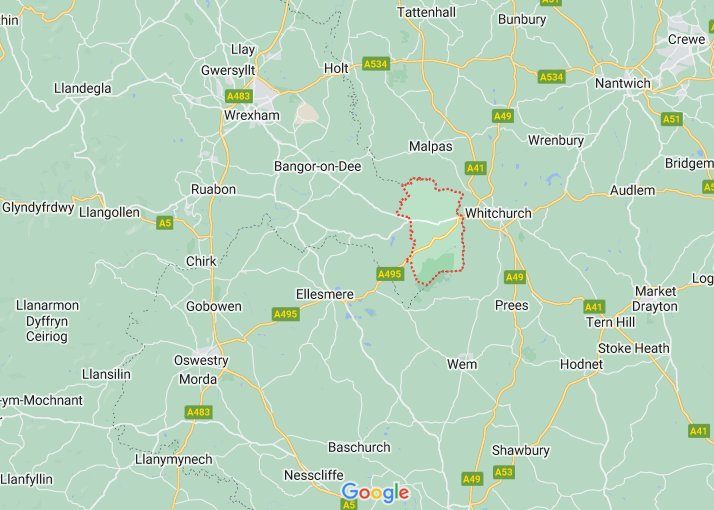Select the Wrexham town label
The image size is (714, 510).
[x=252, y=115]
